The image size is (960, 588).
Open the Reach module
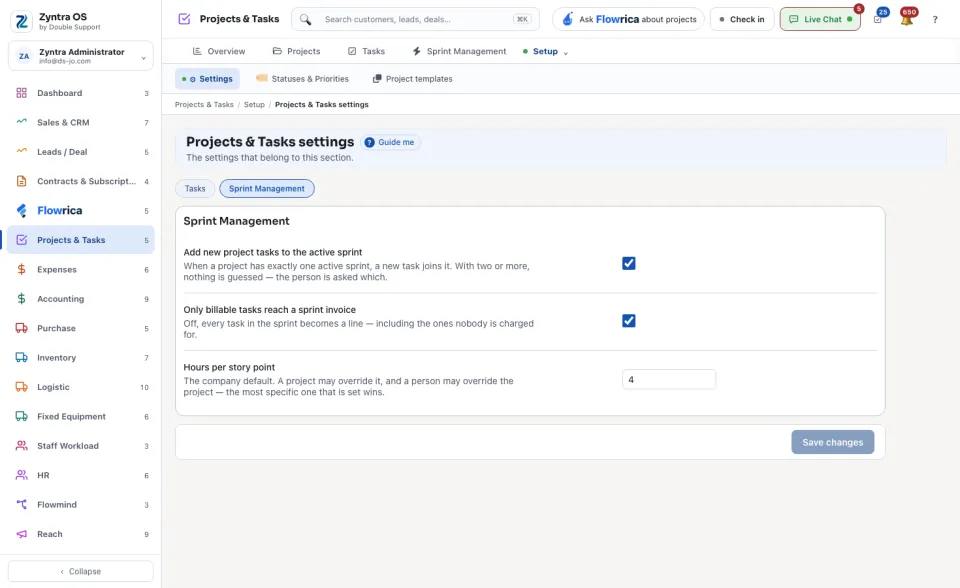81,534
